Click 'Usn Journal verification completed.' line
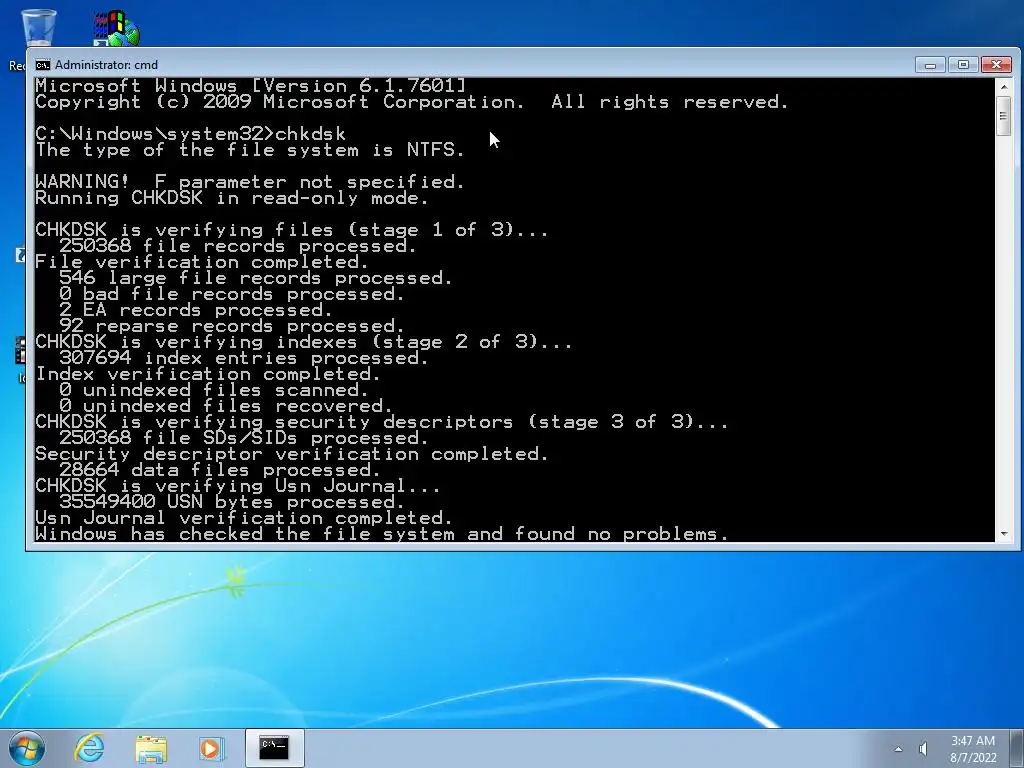This screenshot has width=1024, height=768. point(244,518)
